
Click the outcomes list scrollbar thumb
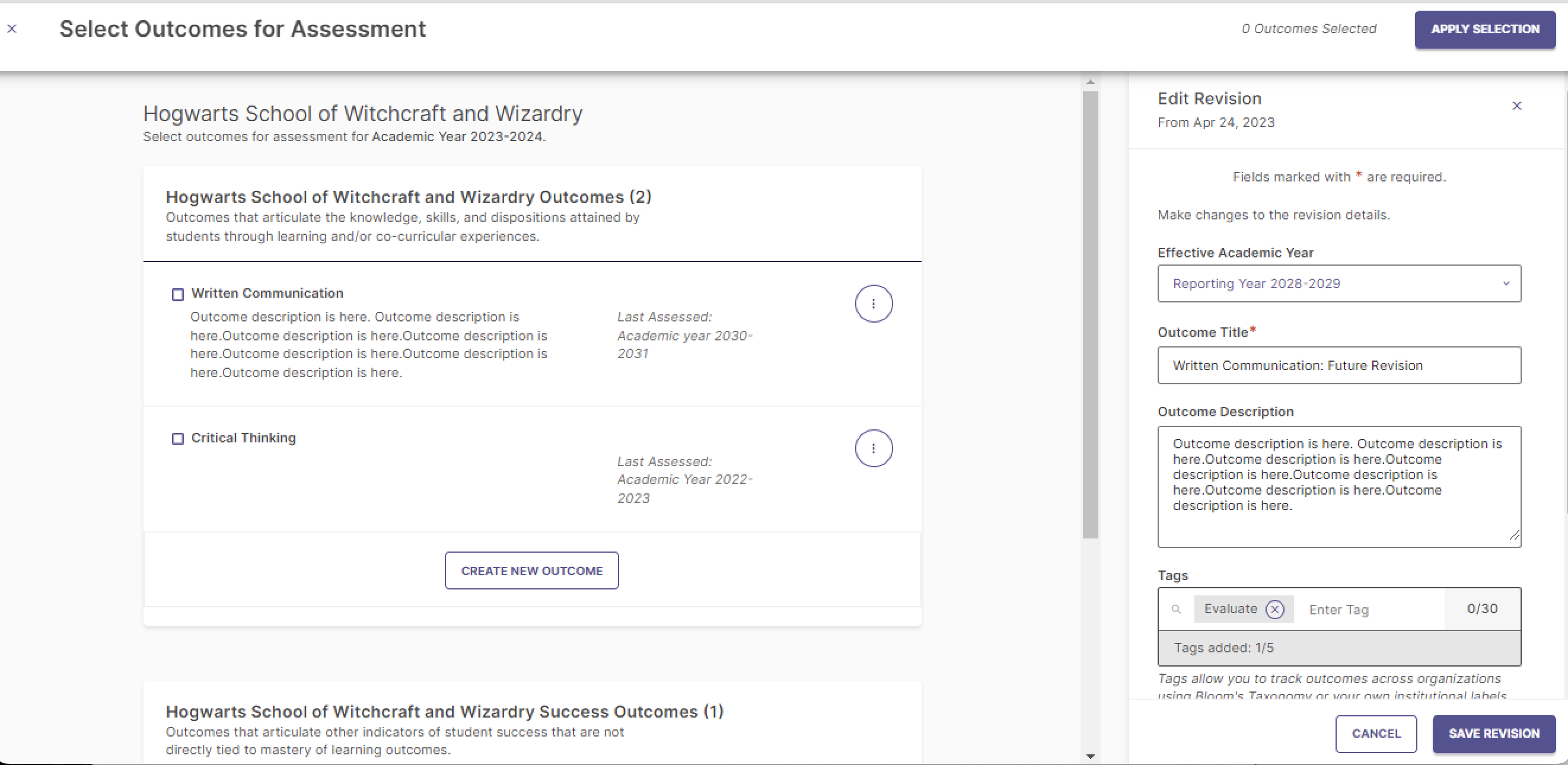[1090, 315]
